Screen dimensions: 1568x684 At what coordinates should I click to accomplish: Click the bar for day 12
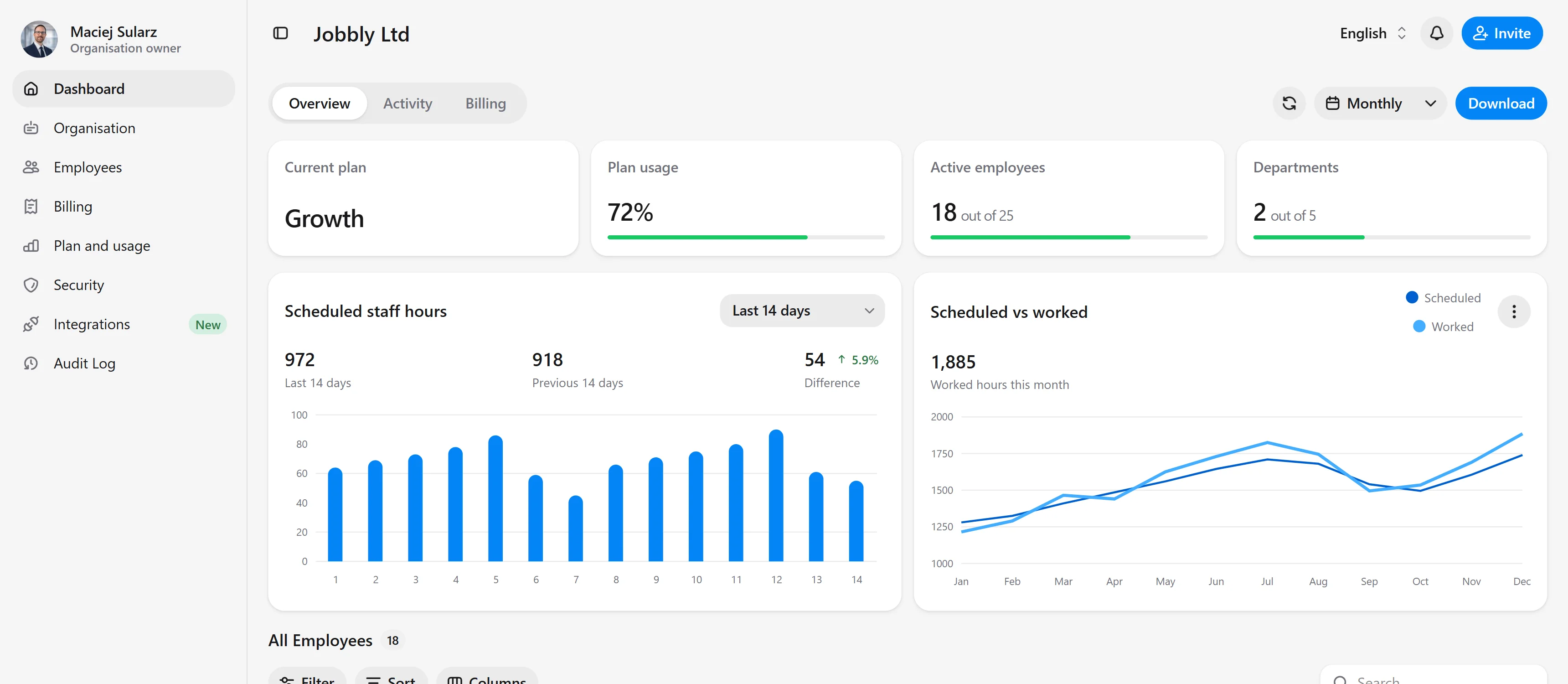click(776, 495)
